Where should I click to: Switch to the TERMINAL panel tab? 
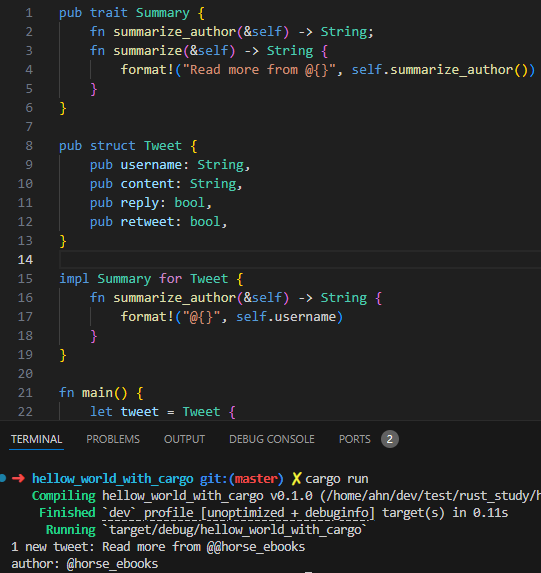click(x=36, y=439)
